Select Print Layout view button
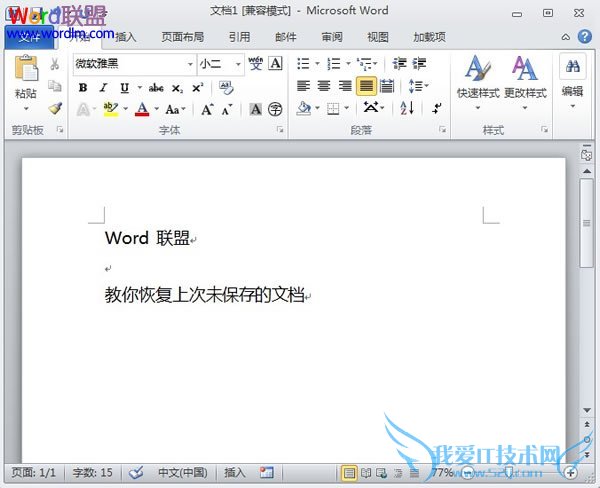The image size is (600, 488). 349,473
